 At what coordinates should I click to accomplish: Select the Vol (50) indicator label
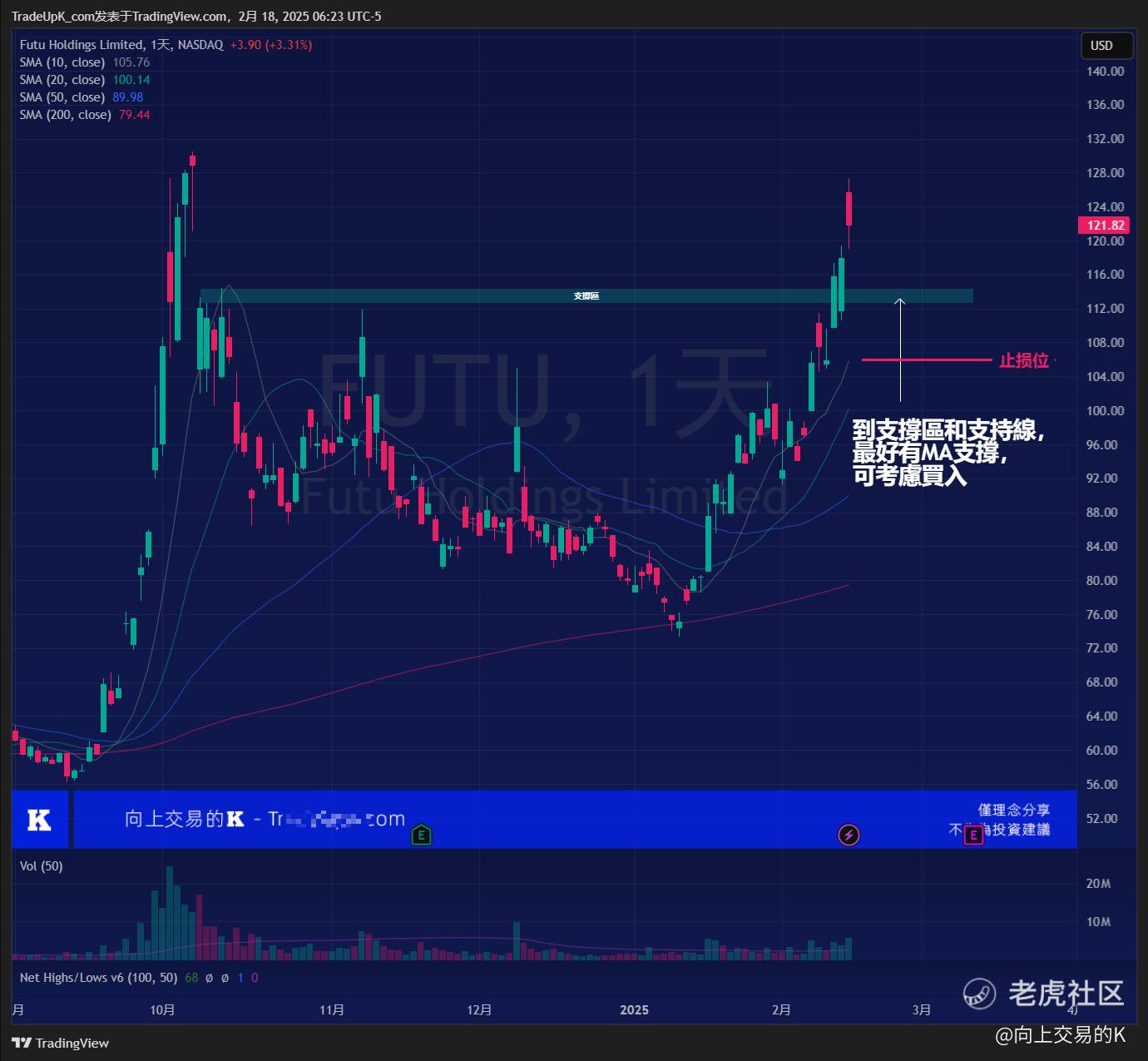42,866
